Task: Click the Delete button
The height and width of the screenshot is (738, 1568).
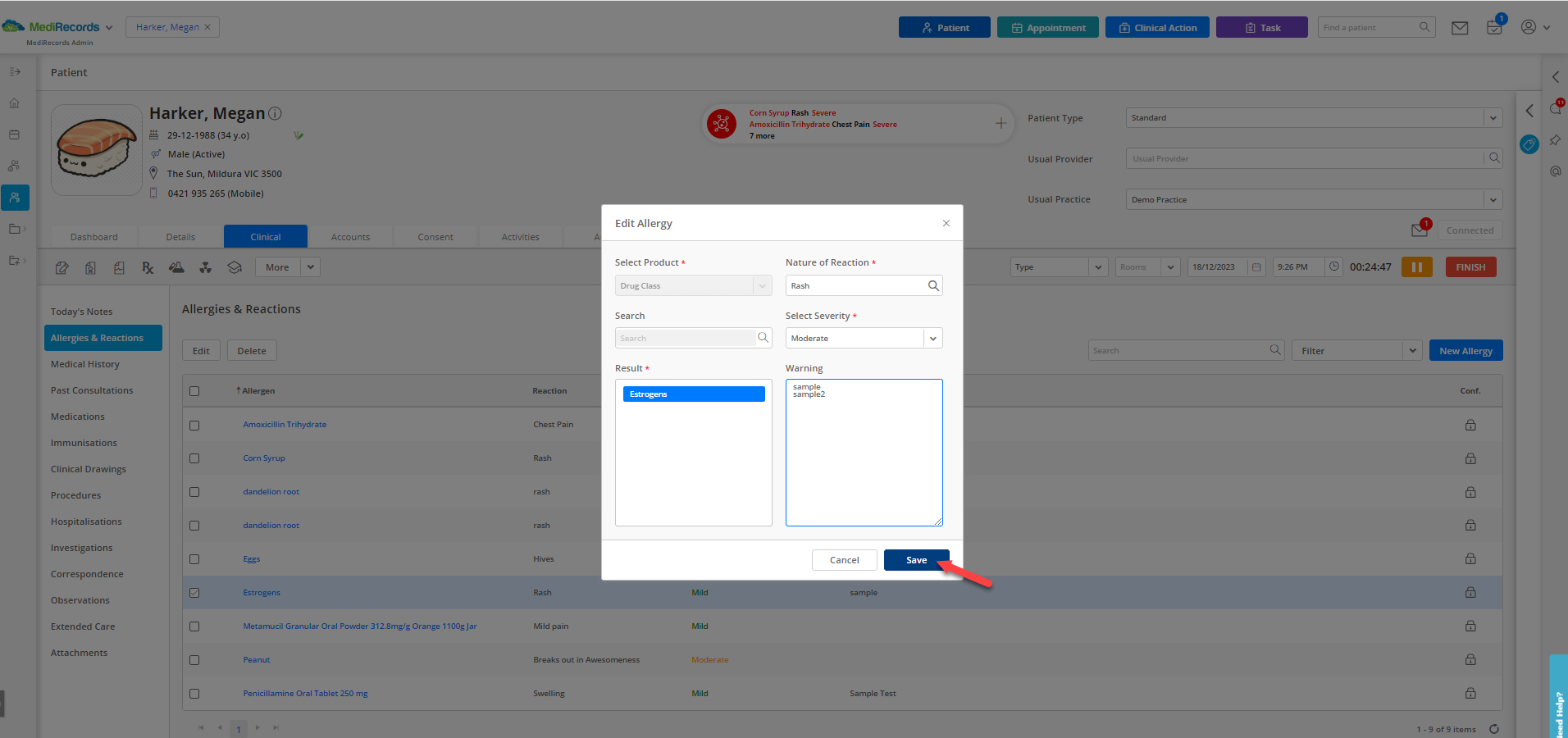Action: coord(252,350)
